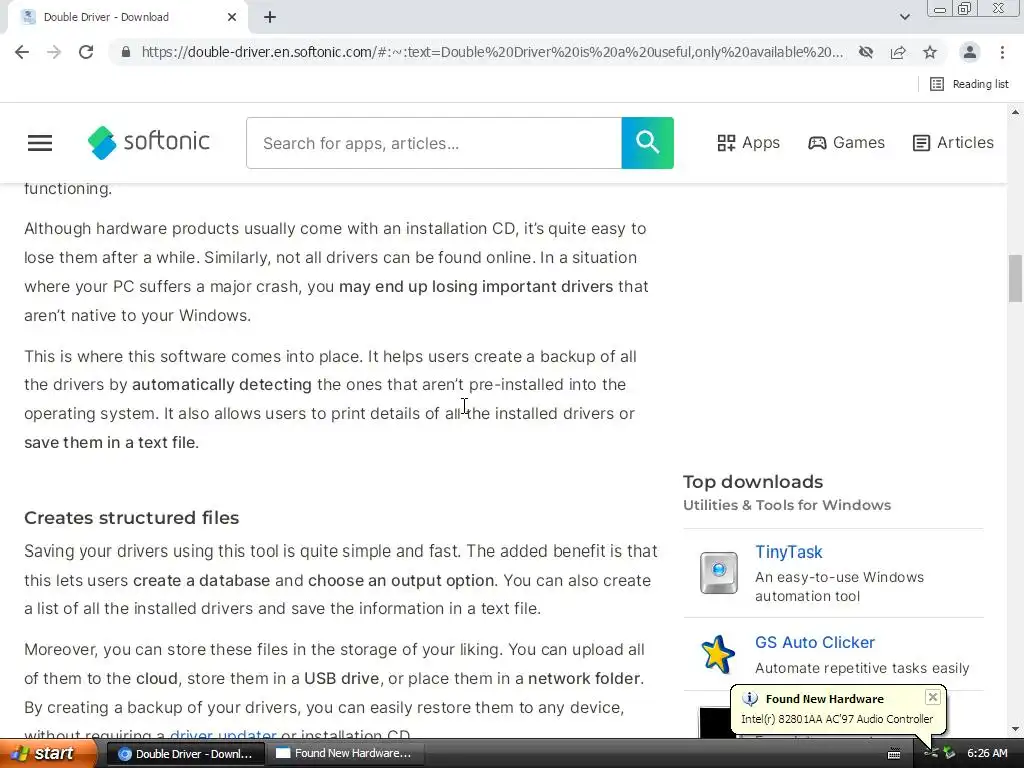Share this page via share icon
The height and width of the screenshot is (768, 1024).
click(x=898, y=52)
